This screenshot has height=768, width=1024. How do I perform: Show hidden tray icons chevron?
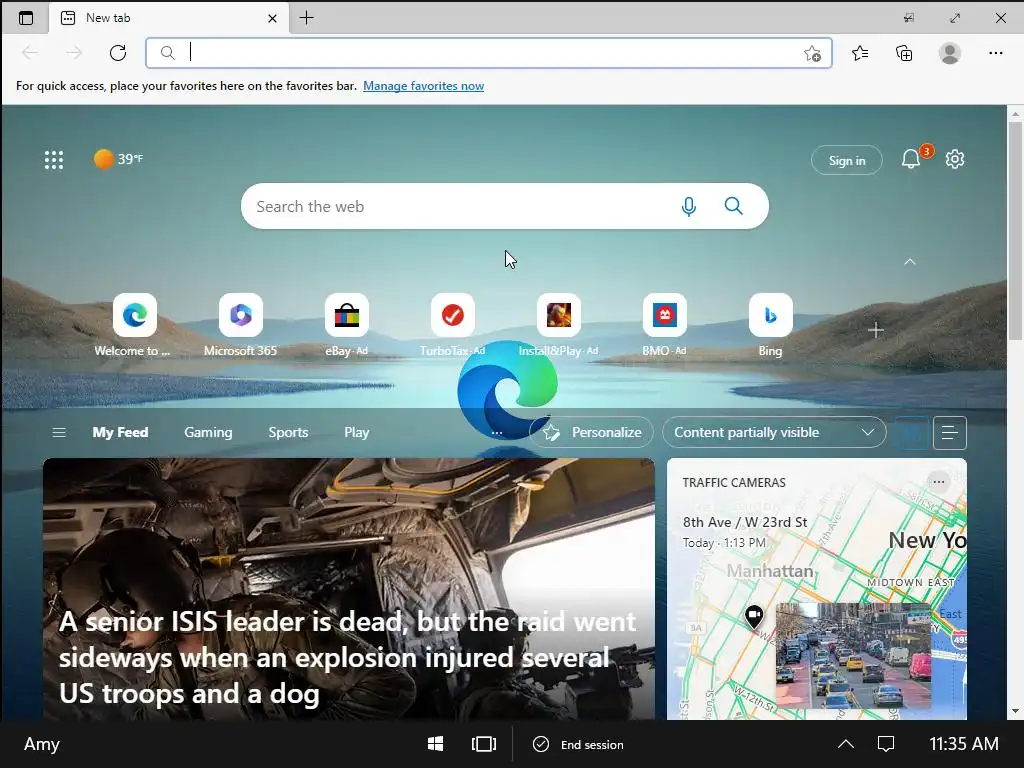coord(846,744)
